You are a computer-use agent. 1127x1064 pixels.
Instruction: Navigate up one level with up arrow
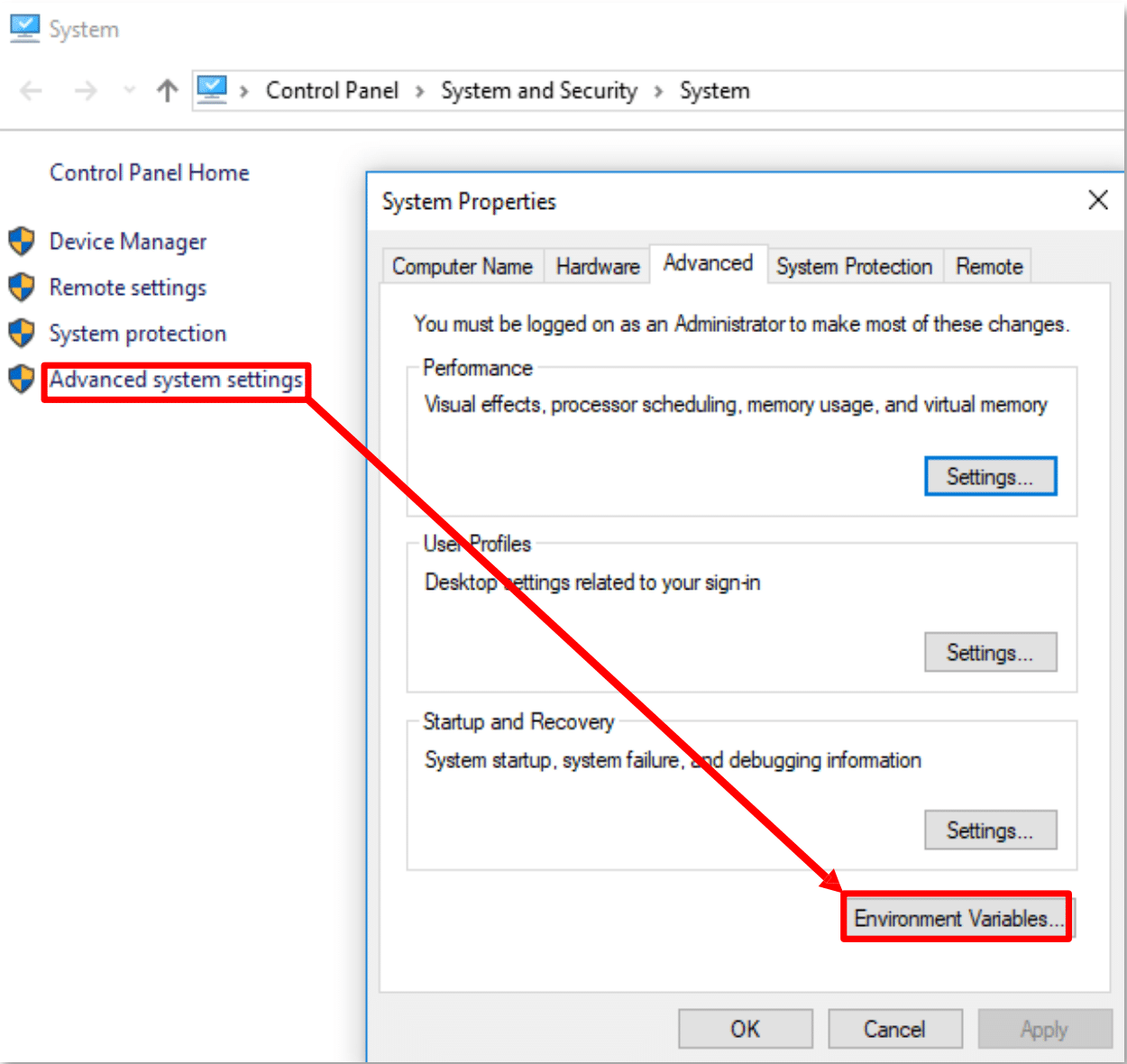[x=167, y=90]
